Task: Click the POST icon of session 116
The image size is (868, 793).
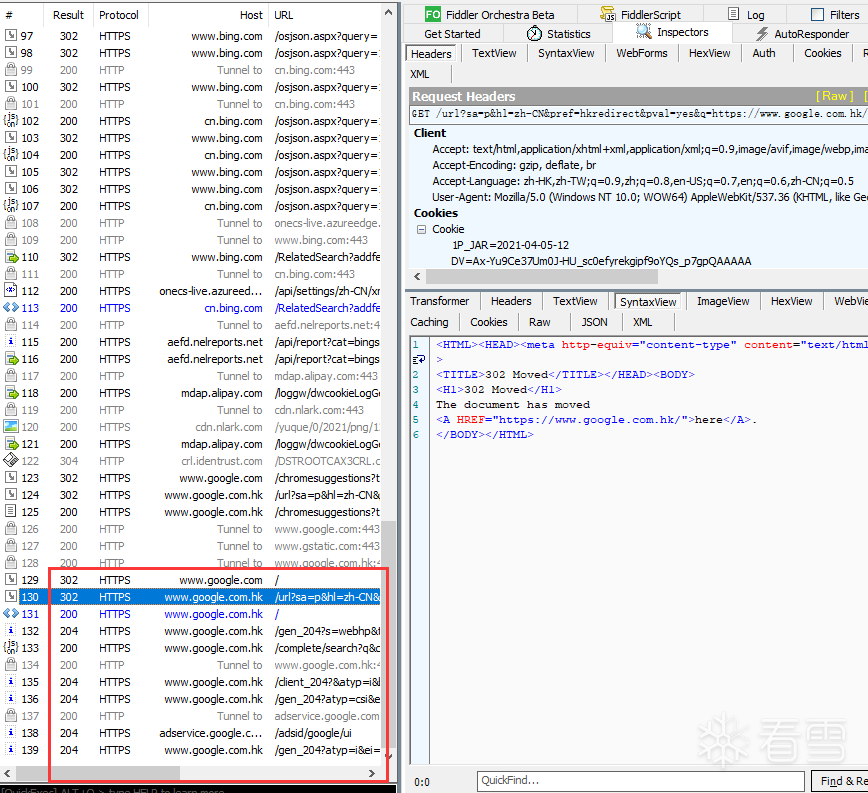Action: coord(11,359)
